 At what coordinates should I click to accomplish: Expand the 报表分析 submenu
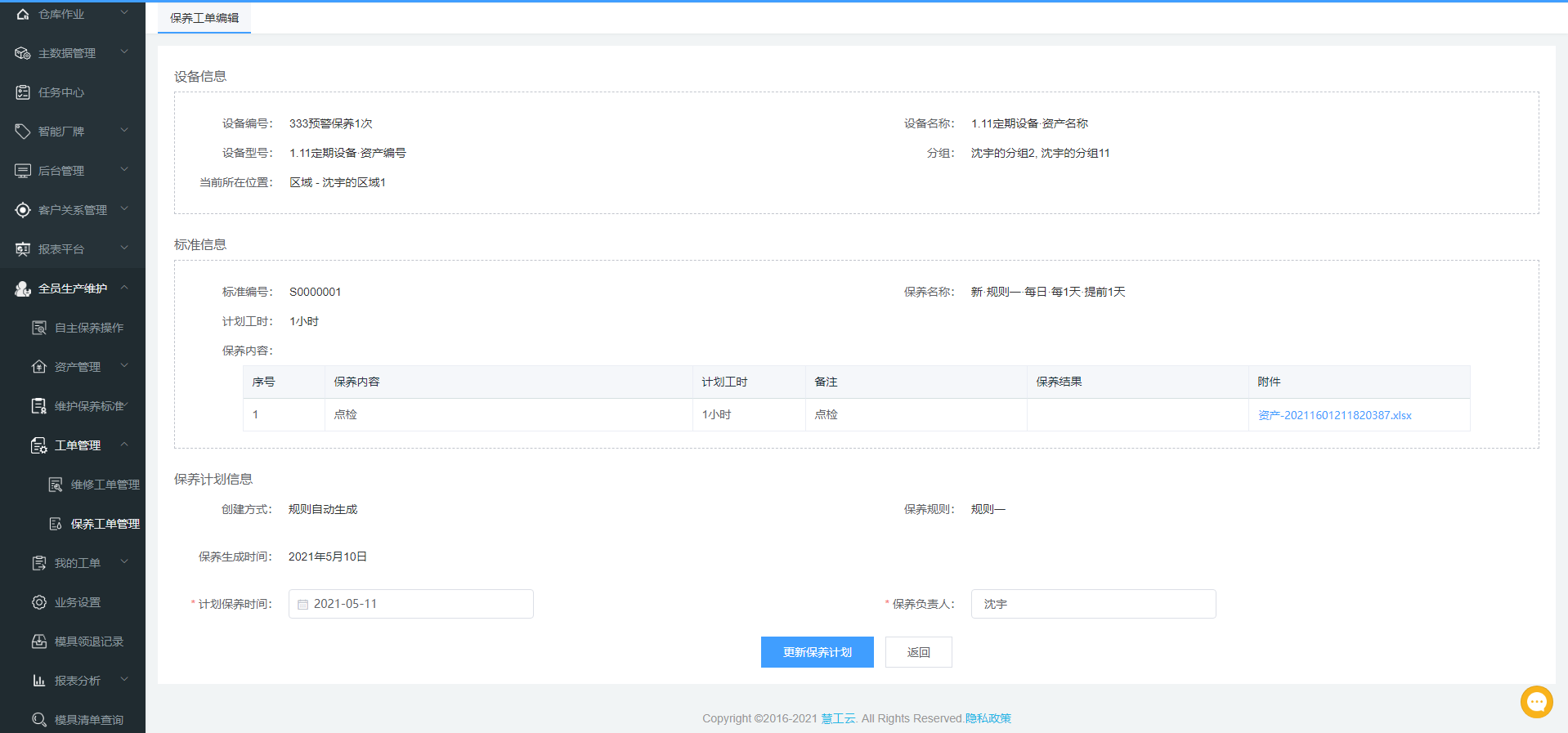pos(124,680)
